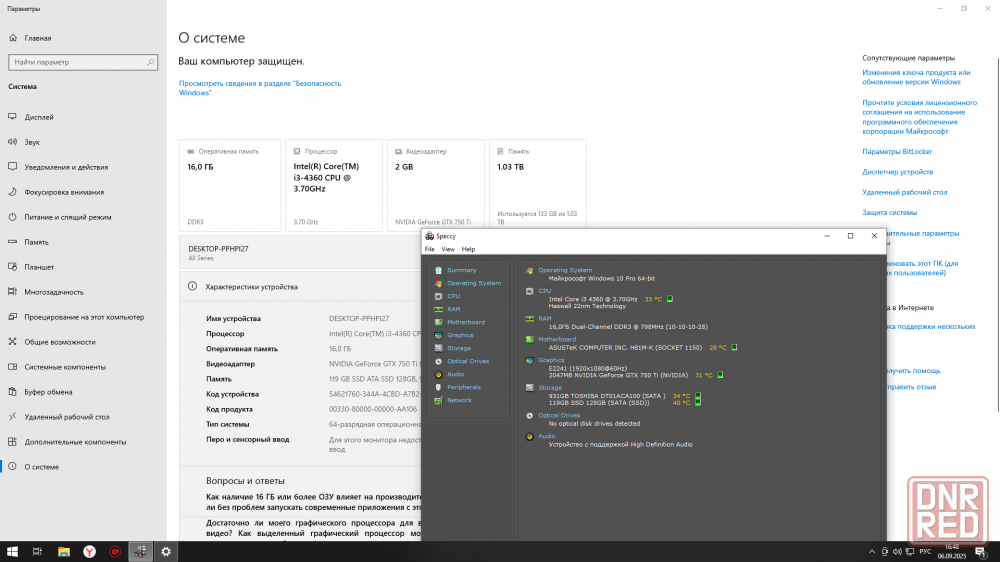Click Storage heading in Speccy summary pane
The height and width of the screenshot is (562, 1000).
point(550,388)
